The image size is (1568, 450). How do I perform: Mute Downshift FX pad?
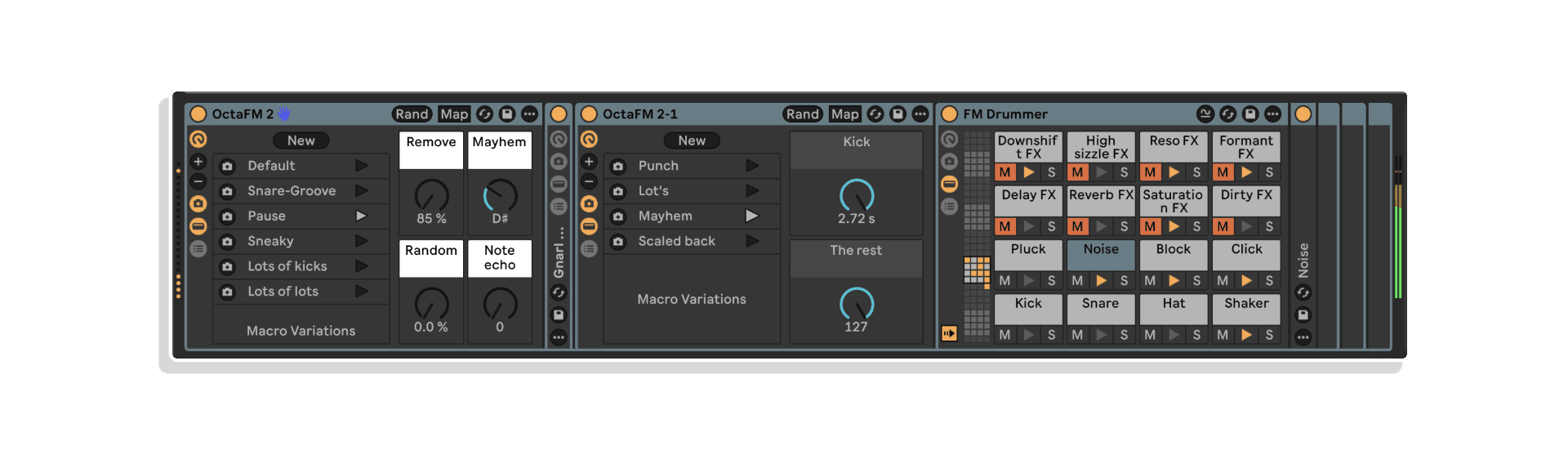pos(1005,172)
